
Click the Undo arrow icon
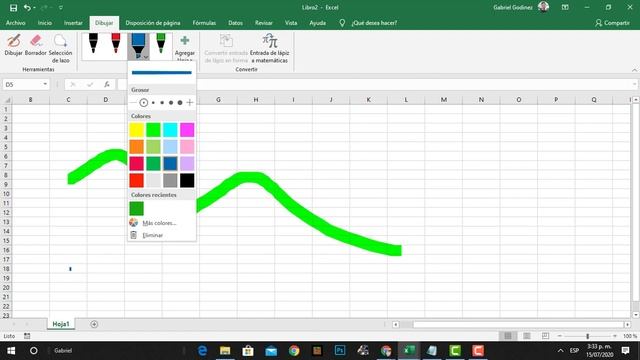[27, 8]
